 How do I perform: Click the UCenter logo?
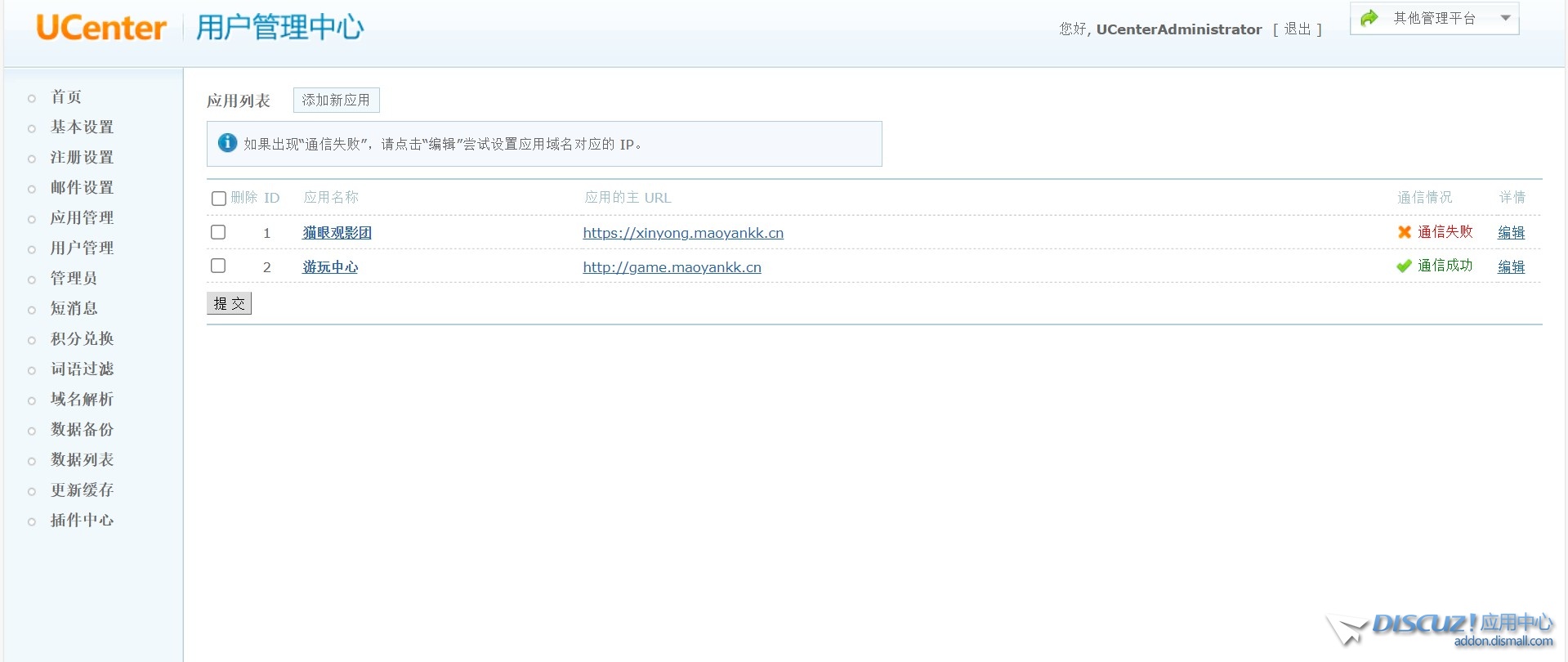(101, 28)
